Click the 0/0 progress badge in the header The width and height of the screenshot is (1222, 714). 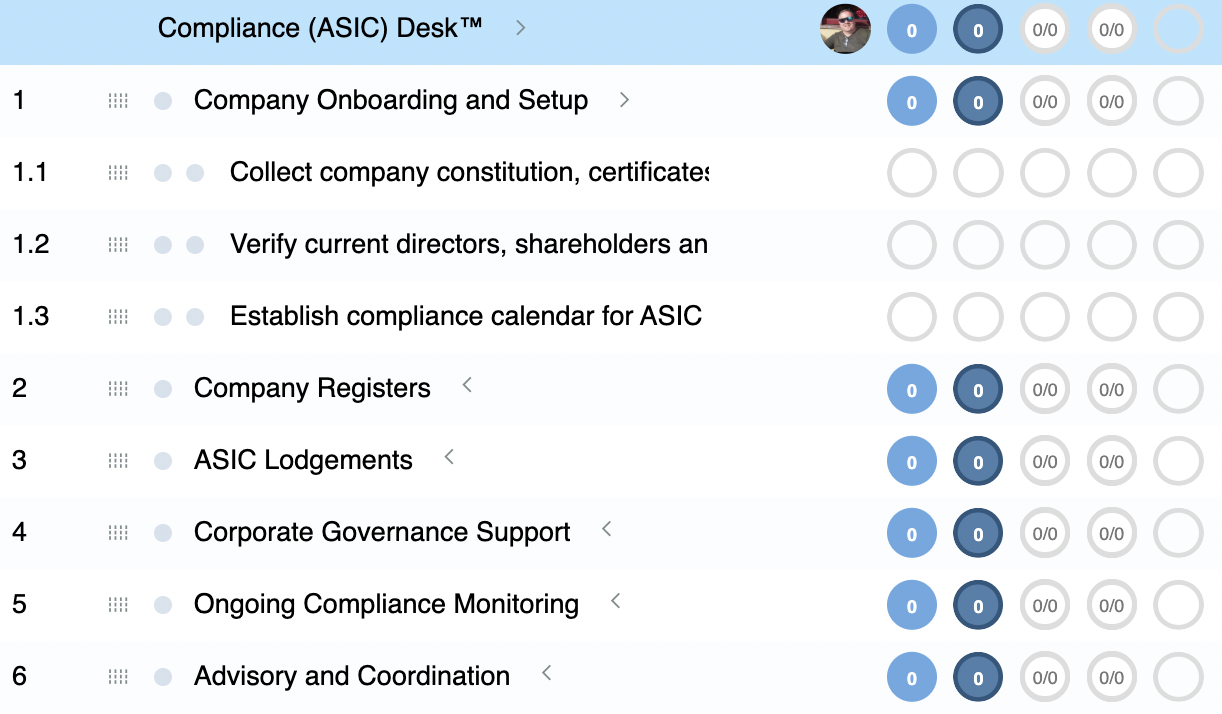point(1044,29)
